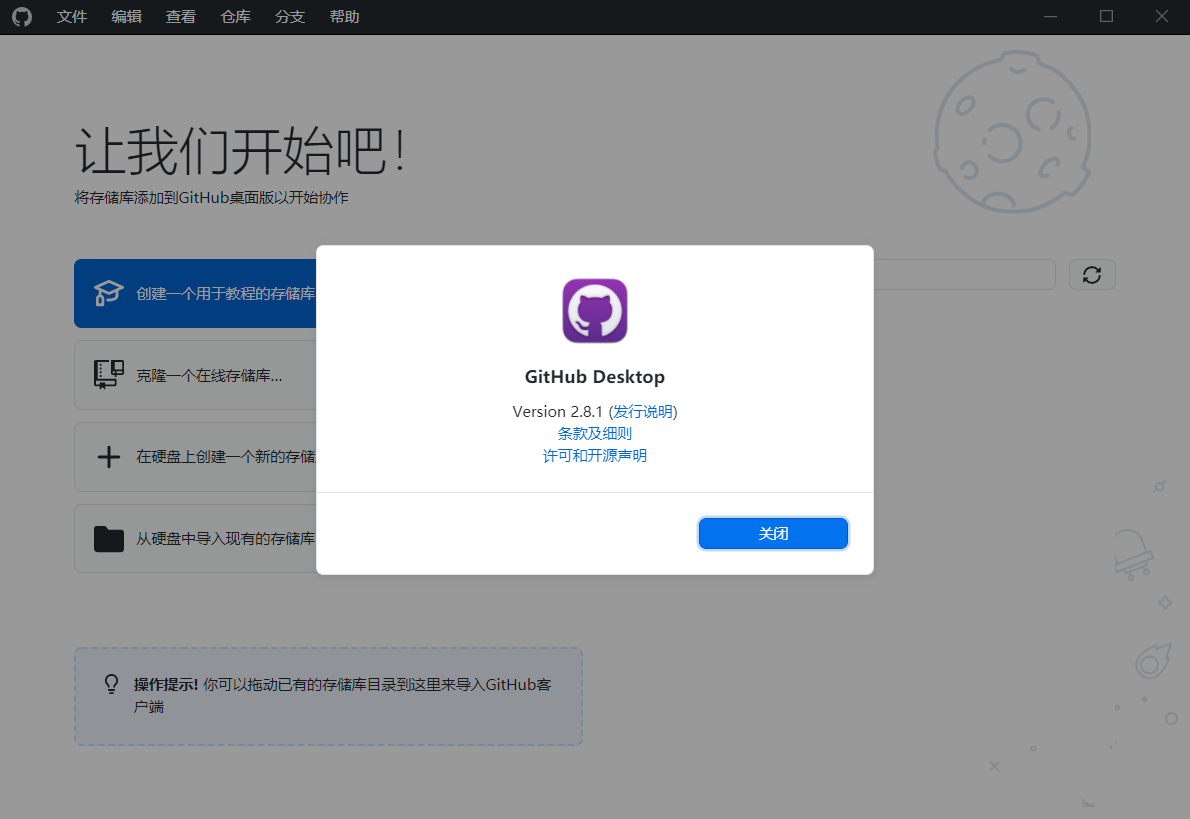Open the 查看 menu
1190x819 pixels.
(x=181, y=17)
